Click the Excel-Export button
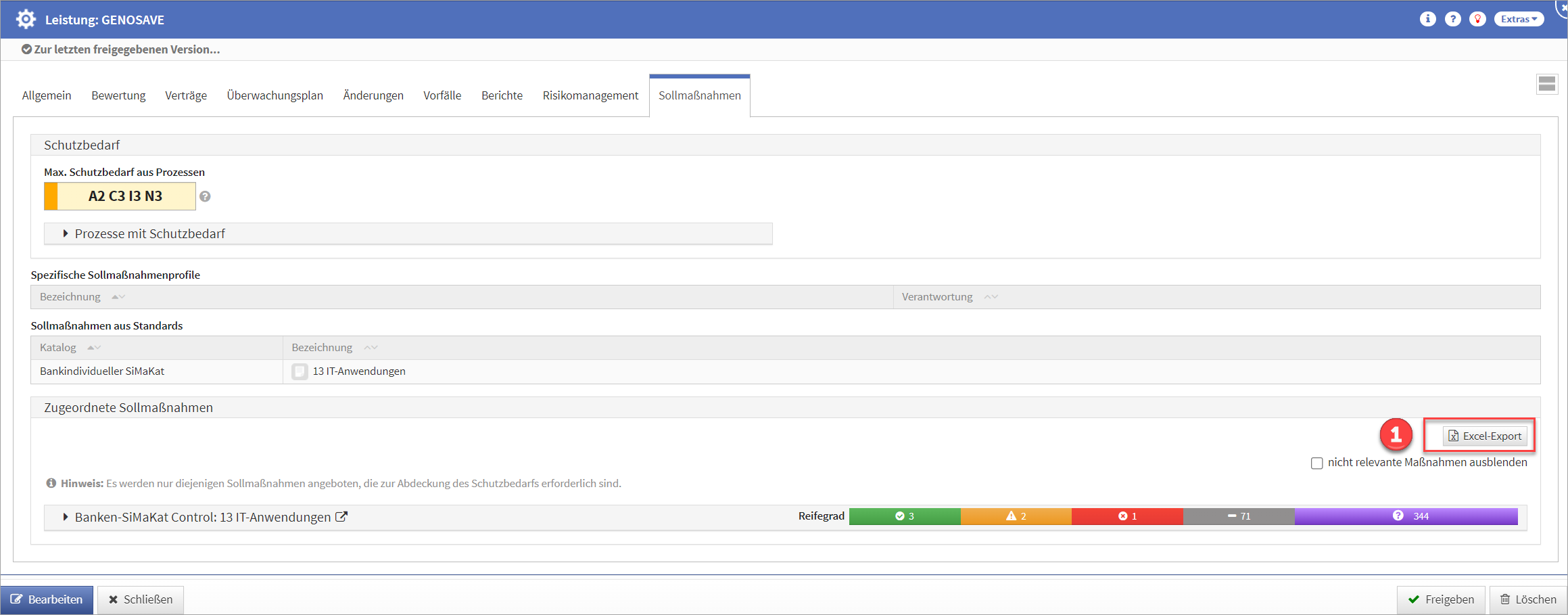 pyautogui.click(x=1485, y=436)
